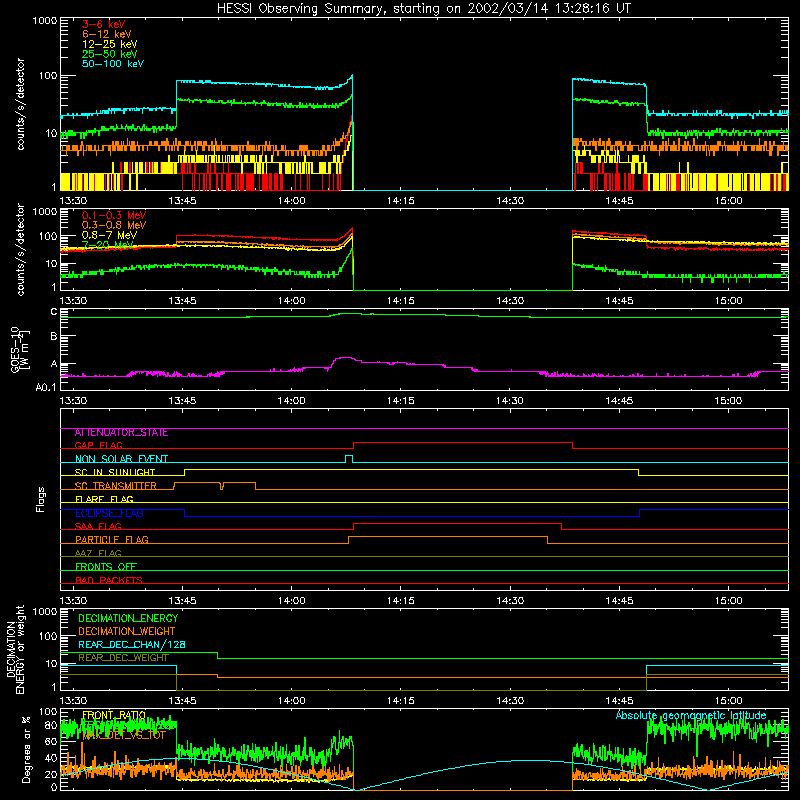This screenshot has height=800, width=800.
Task: Select the C class label on GOES axis
Action: point(54,312)
